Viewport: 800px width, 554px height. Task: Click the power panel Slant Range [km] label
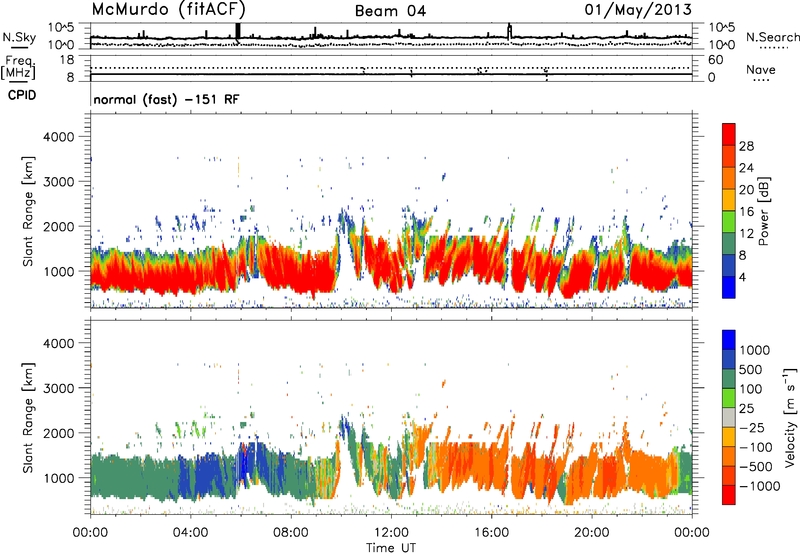click(x=28, y=211)
